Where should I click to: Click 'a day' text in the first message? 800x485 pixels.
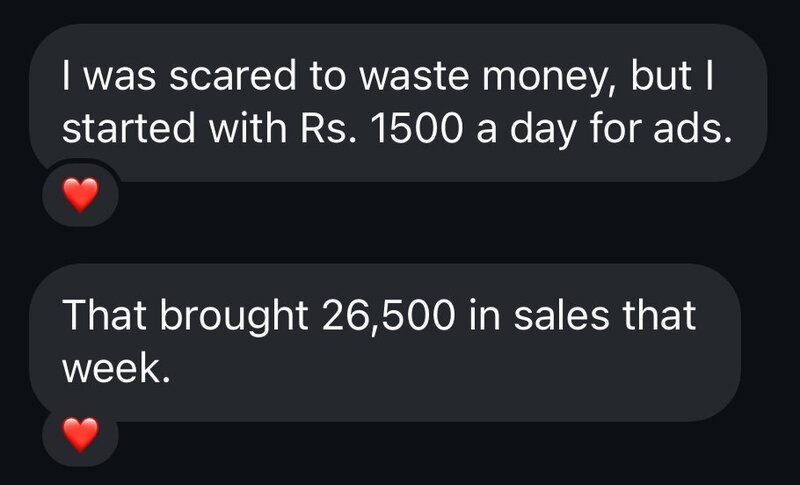[x=518, y=131]
